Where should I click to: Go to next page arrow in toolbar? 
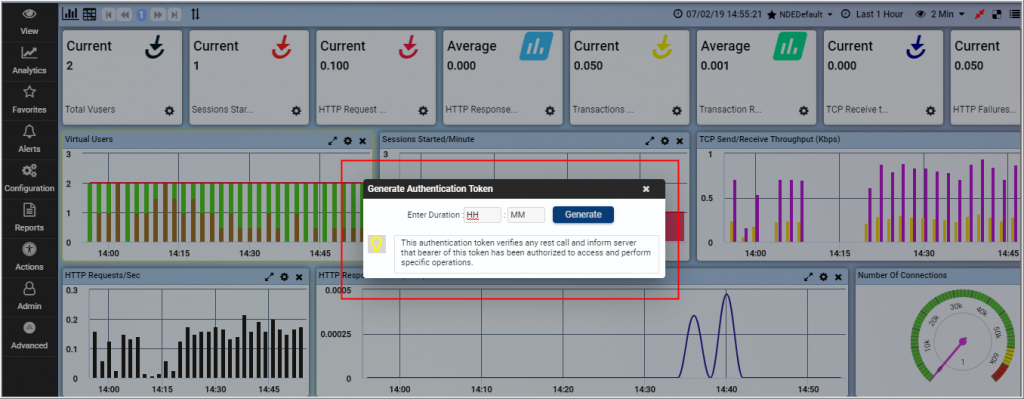(157, 14)
